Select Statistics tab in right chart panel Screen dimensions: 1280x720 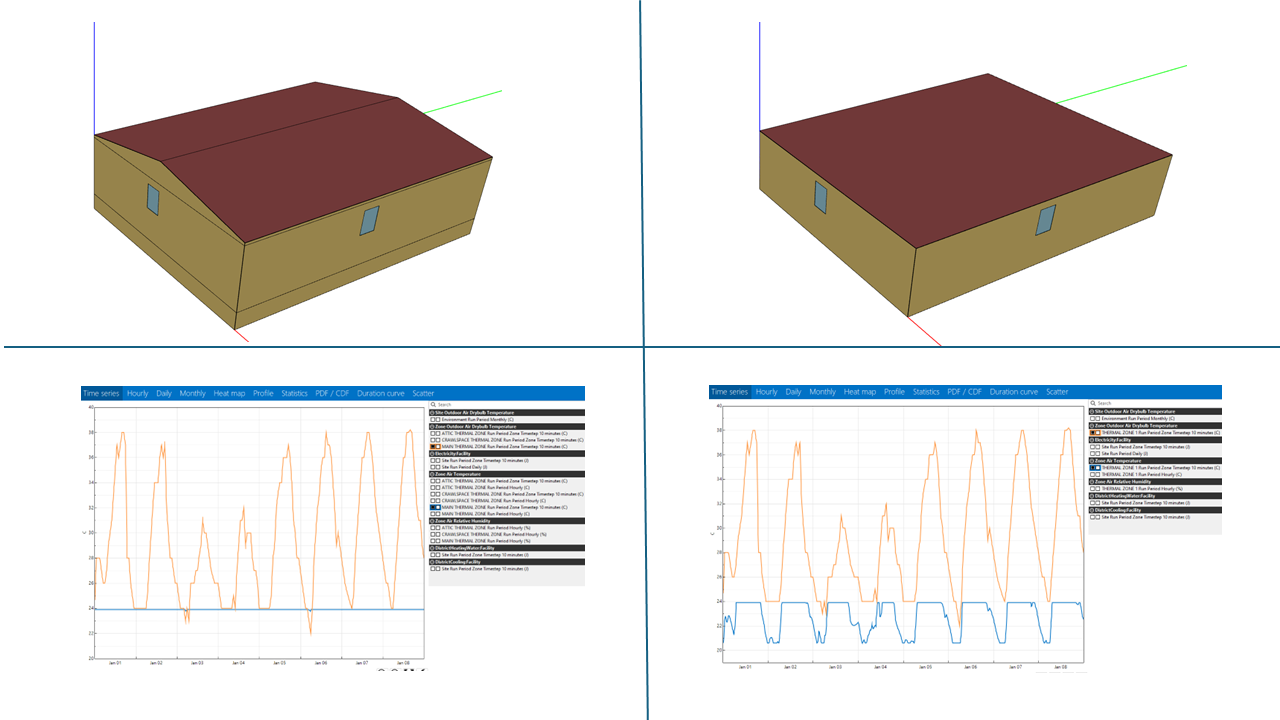pyautogui.click(x=926, y=392)
